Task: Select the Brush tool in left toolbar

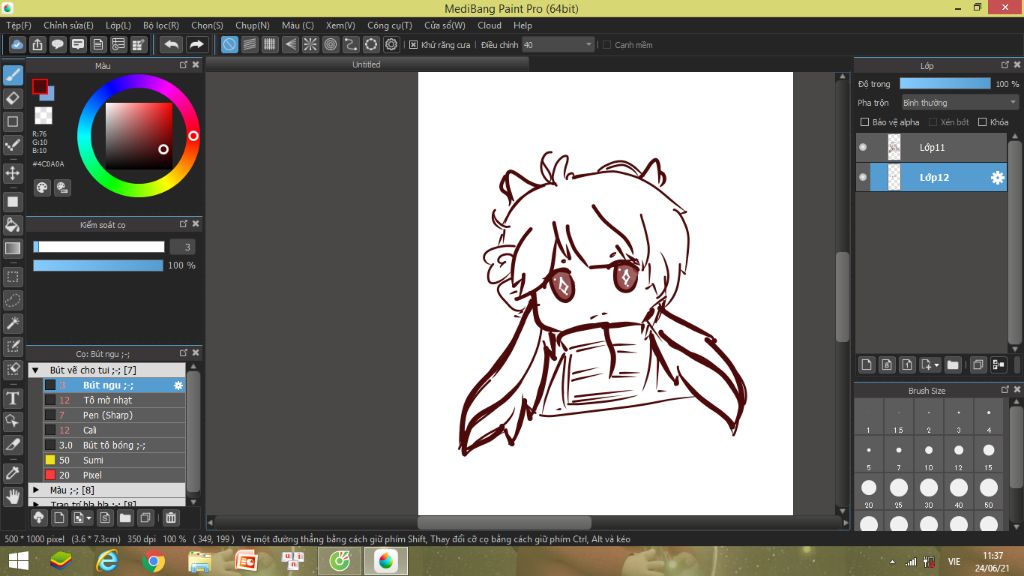Action: point(12,75)
